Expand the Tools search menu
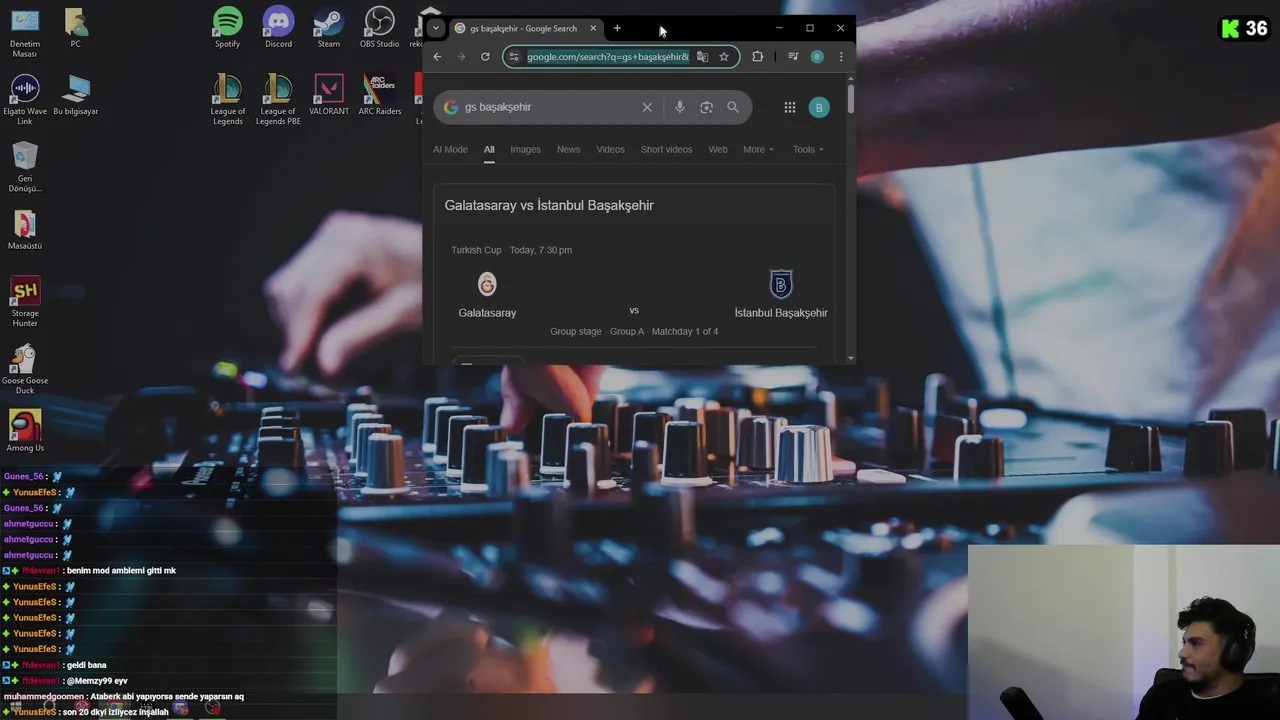 coord(808,149)
